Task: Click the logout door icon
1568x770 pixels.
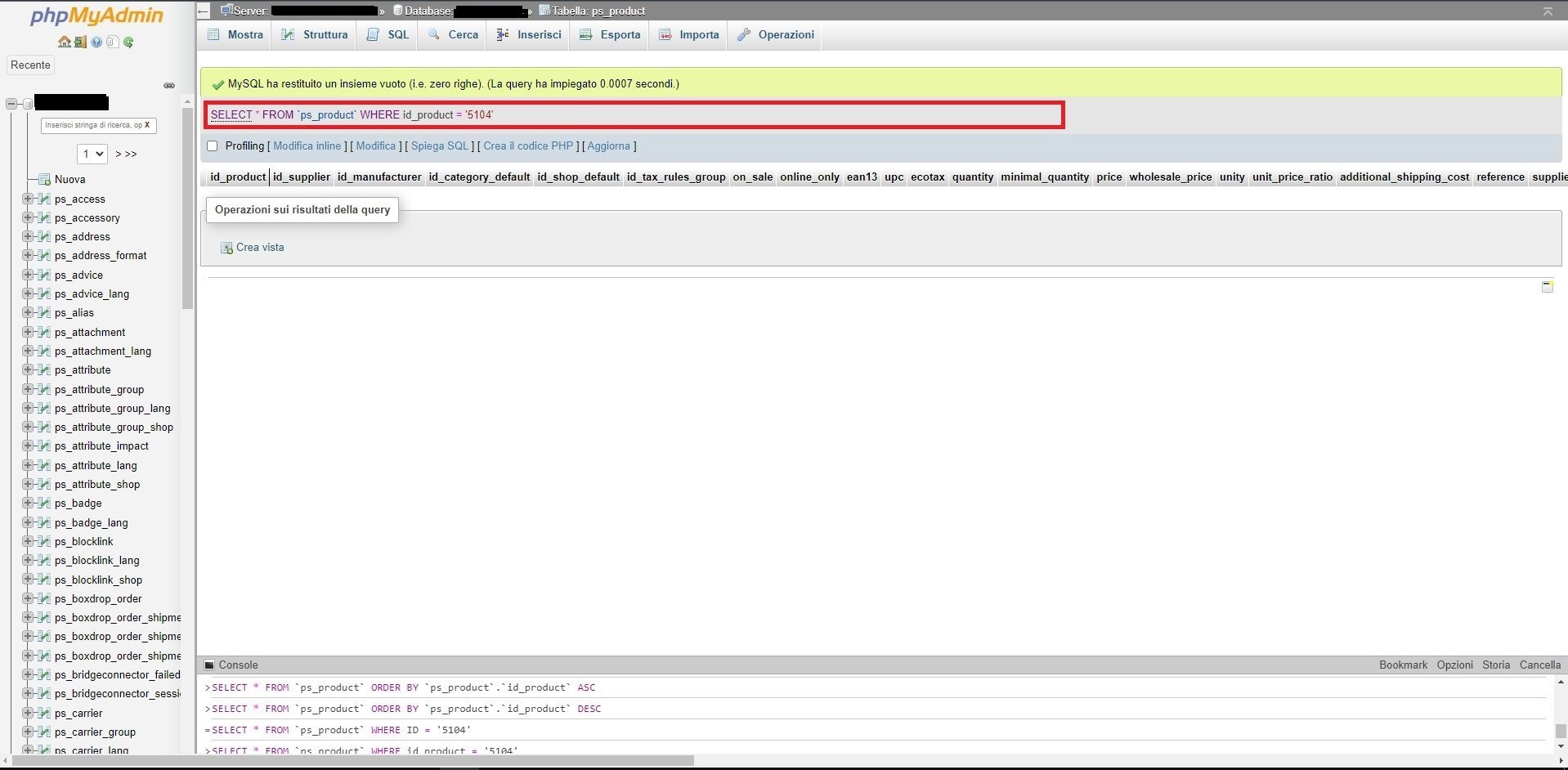Action: (80, 42)
